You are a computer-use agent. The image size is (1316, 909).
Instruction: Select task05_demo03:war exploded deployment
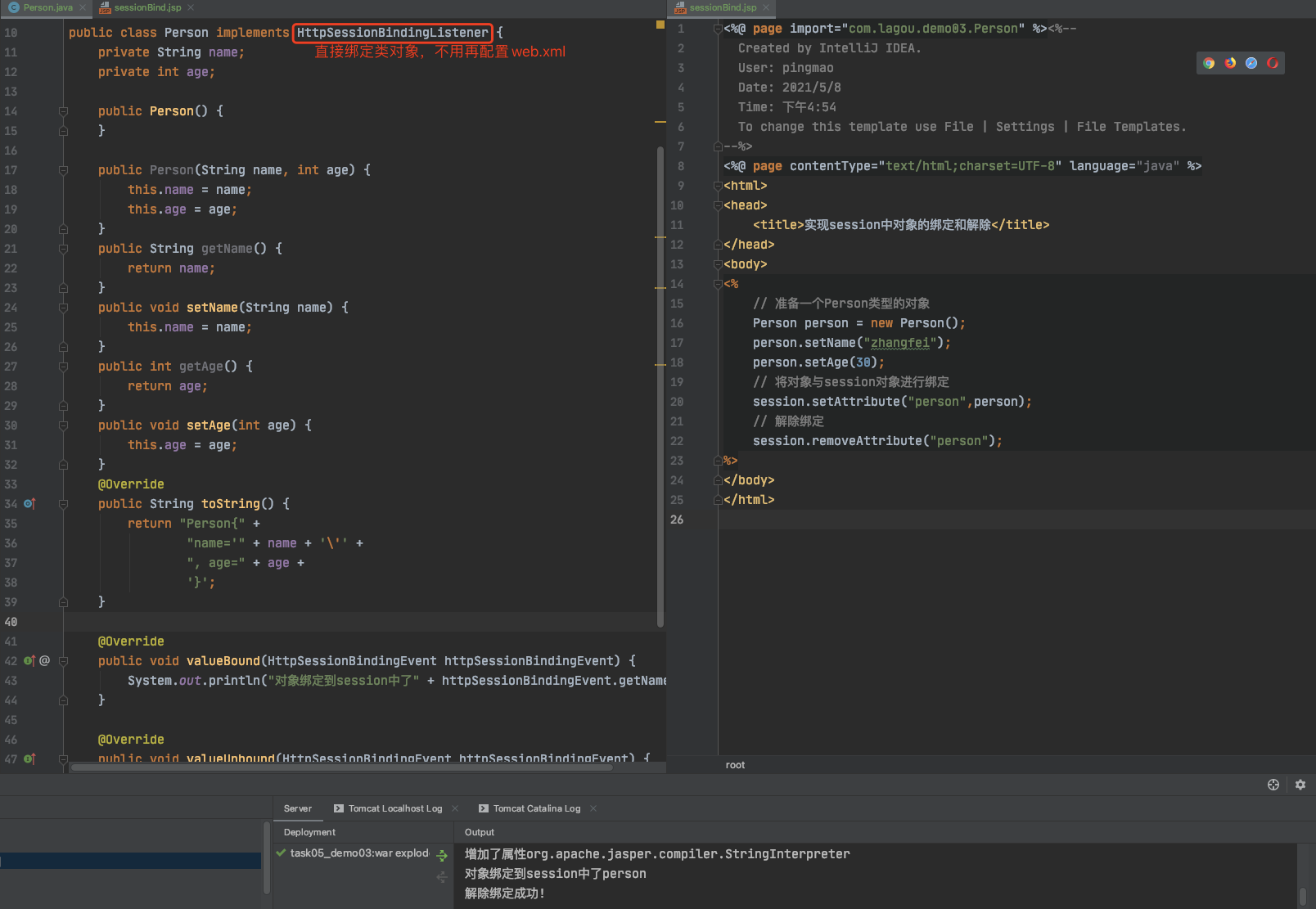pyautogui.click(x=359, y=853)
